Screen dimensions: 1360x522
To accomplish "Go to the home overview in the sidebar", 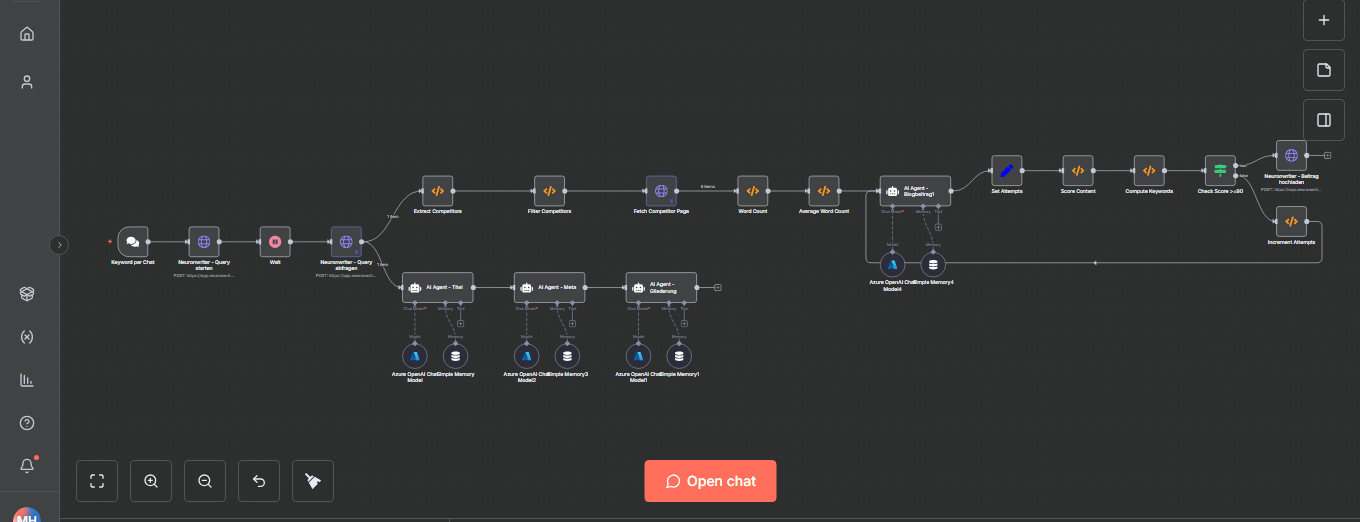I will [27, 34].
